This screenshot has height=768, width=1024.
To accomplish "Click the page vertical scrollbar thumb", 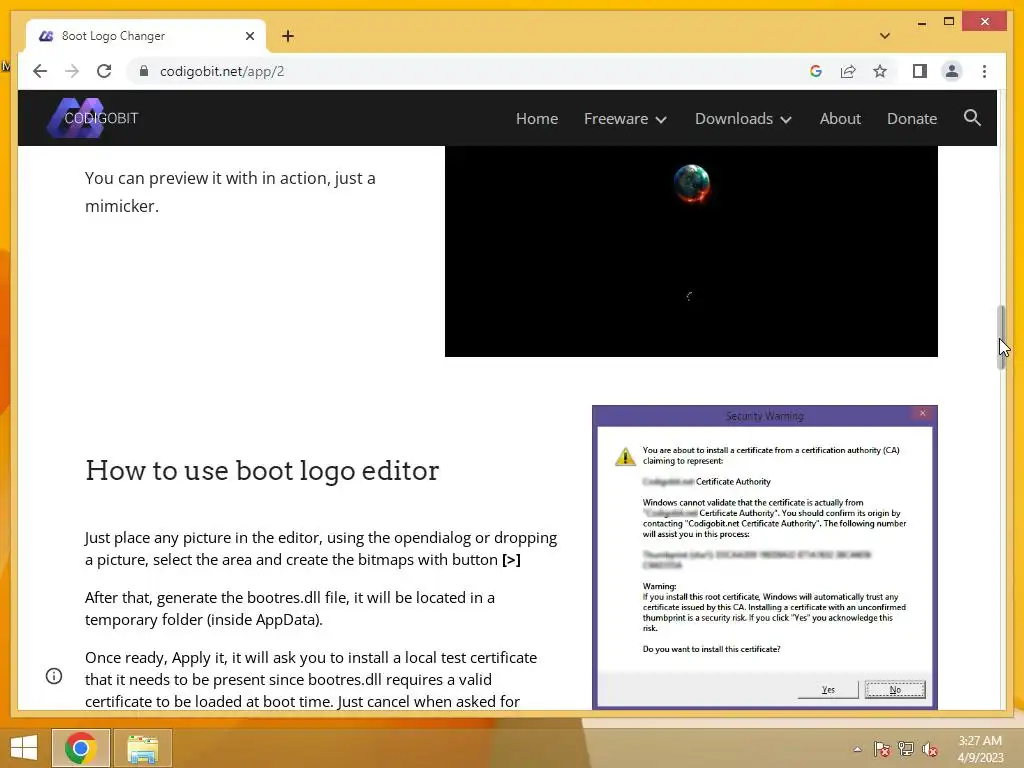I will pyautogui.click(x=1001, y=338).
